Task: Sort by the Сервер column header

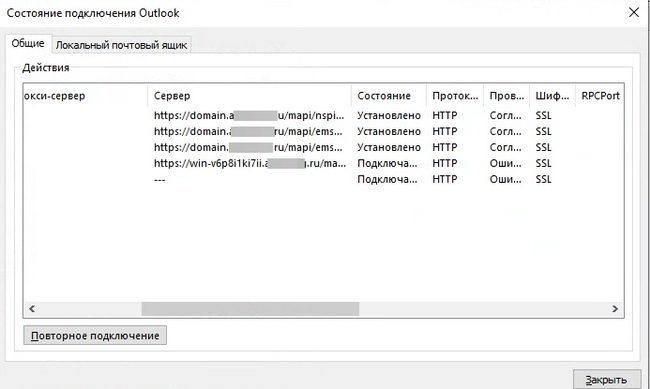Action: pyautogui.click(x=250, y=96)
